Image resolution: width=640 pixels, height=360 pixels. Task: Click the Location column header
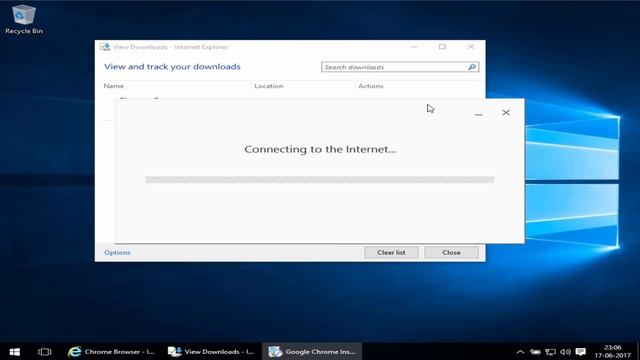[x=269, y=86]
